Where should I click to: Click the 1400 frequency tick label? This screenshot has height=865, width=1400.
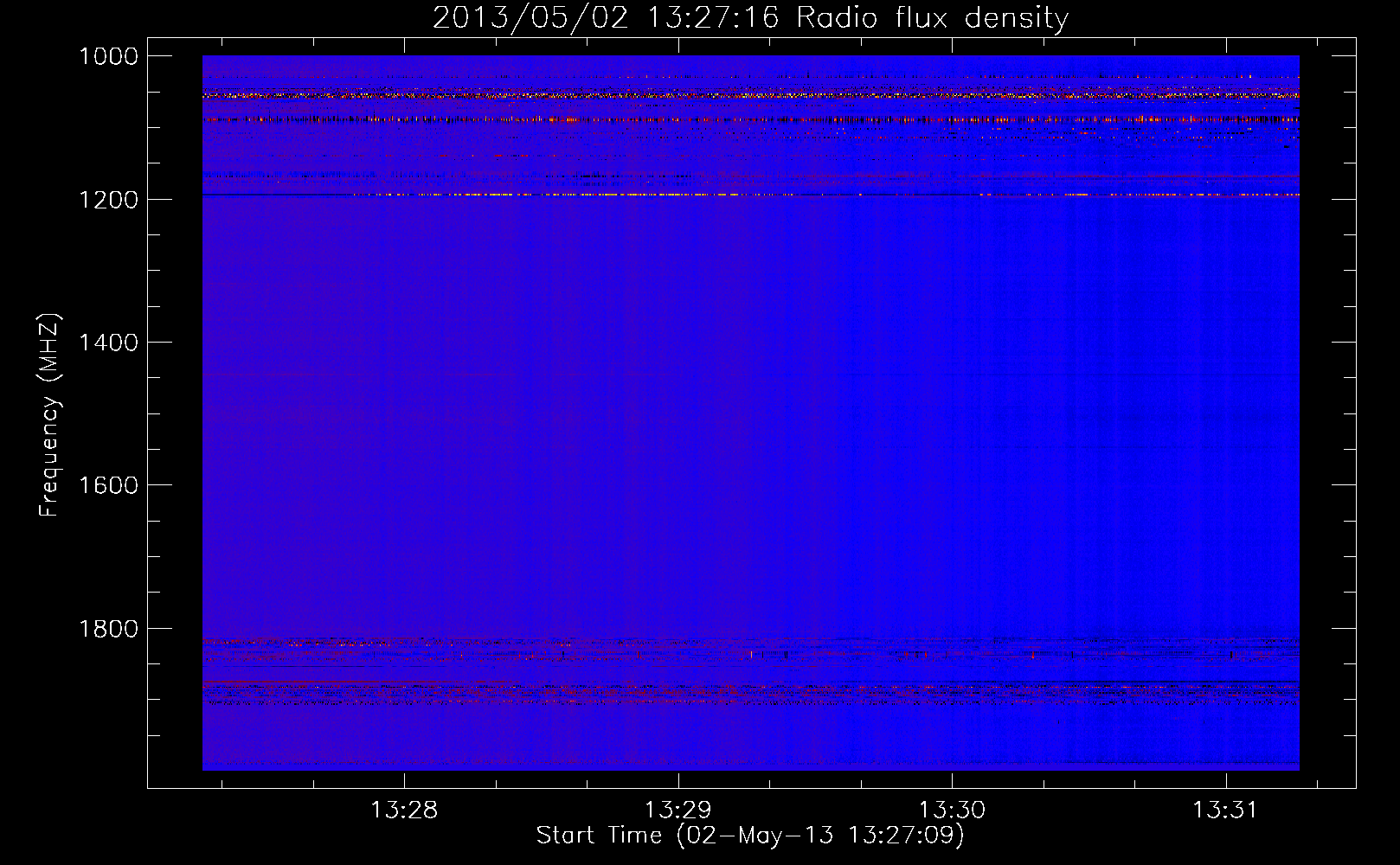[108, 343]
